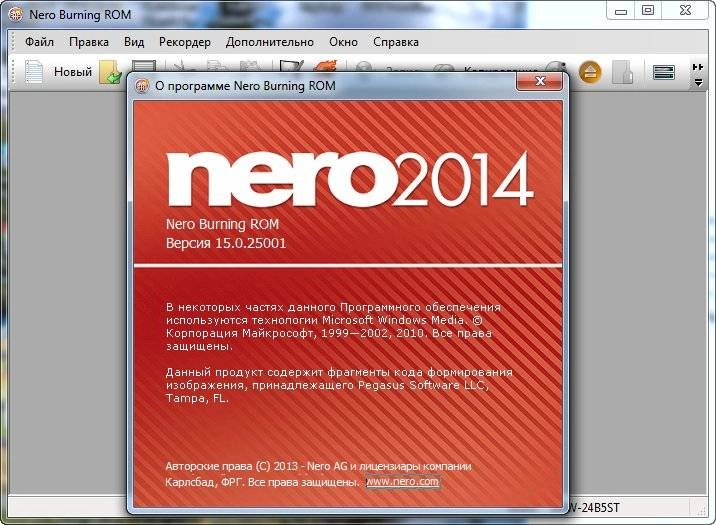
Task: Click the Nero icon in About dialog title
Action: tap(142, 85)
